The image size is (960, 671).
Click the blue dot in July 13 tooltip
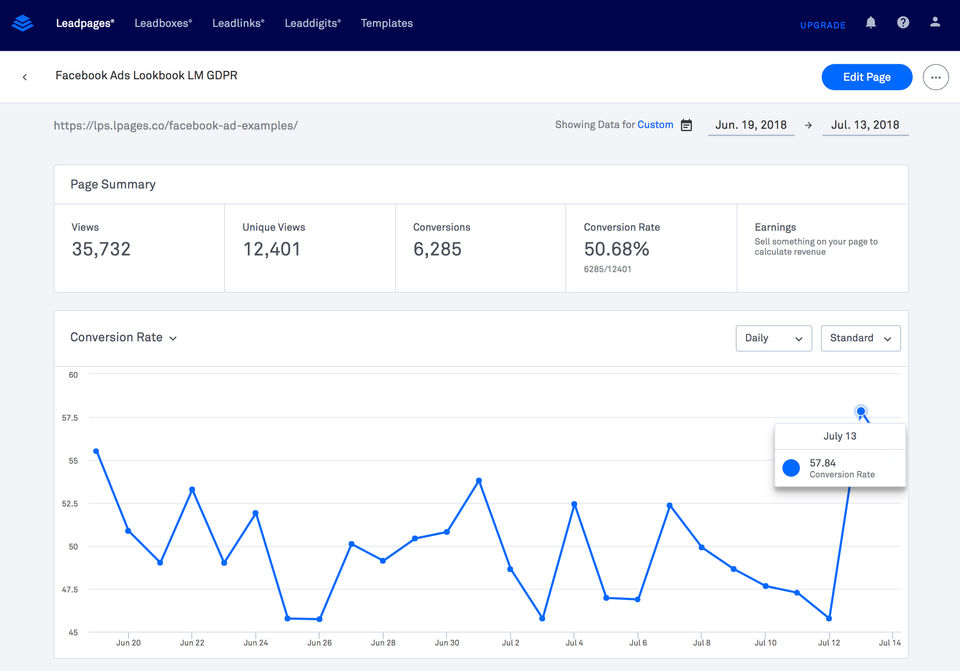[x=791, y=468]
